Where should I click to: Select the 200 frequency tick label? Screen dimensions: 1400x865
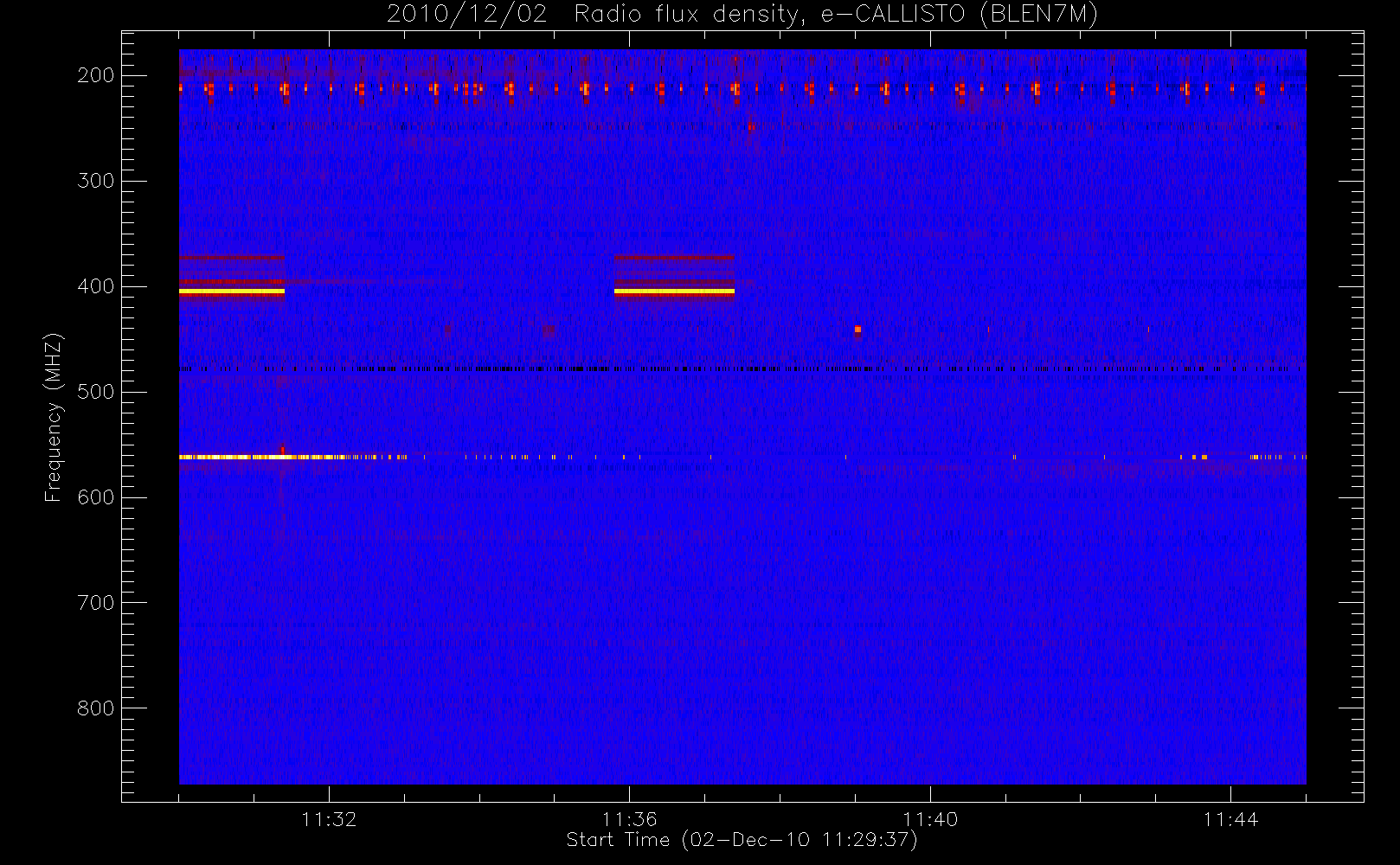(x=96, y=75)
